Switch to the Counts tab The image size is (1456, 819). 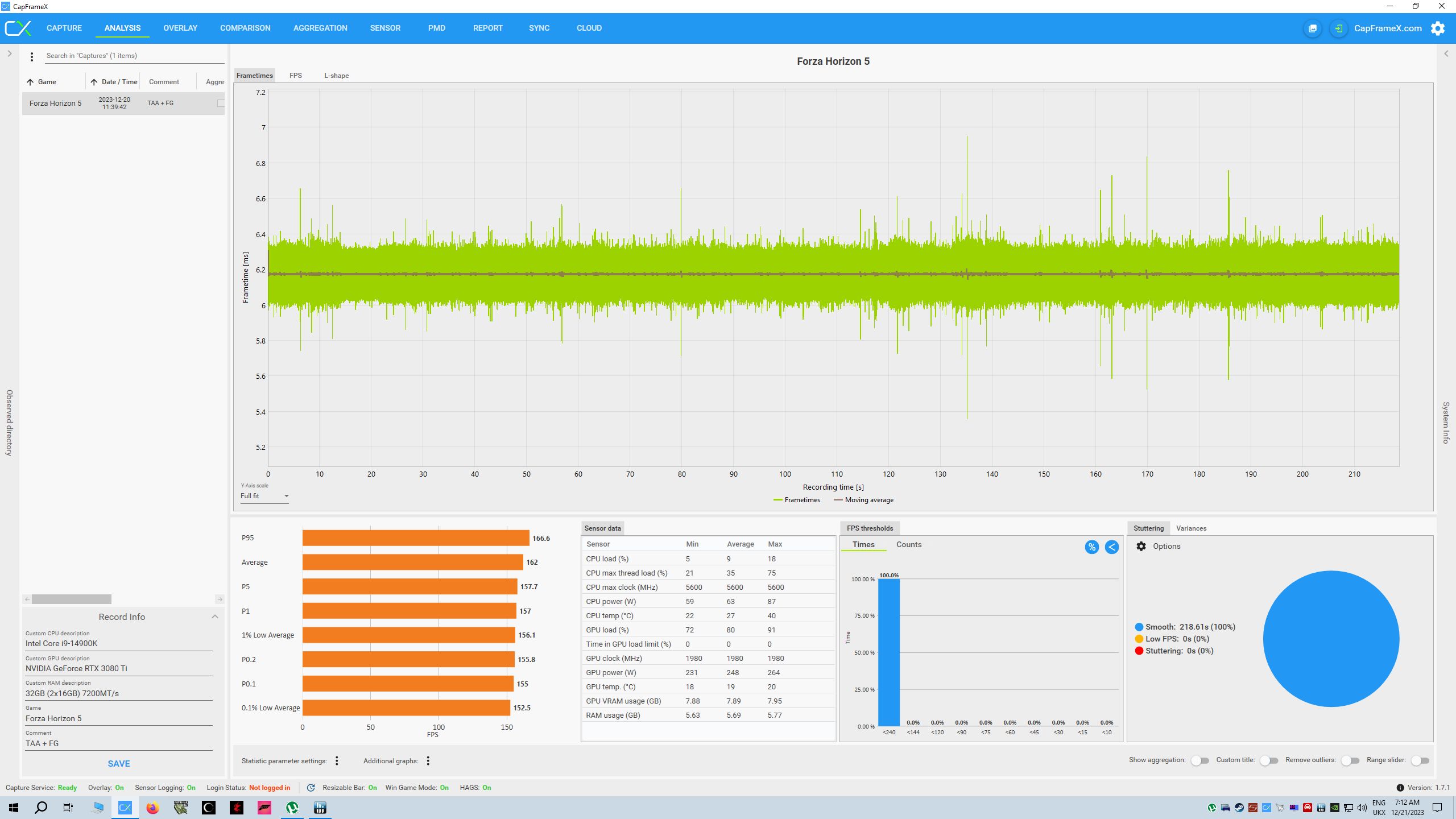point(909,545)
